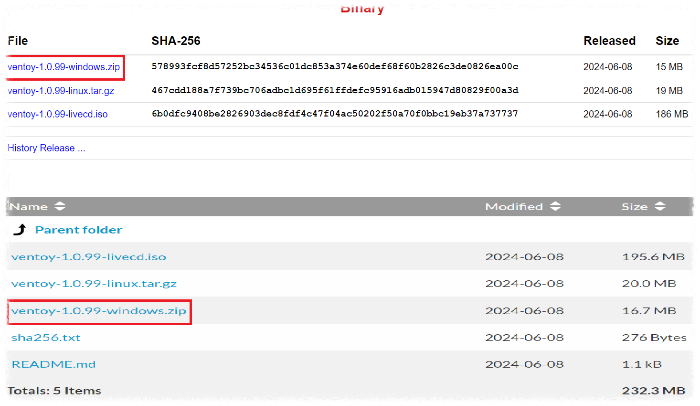Click the 1.1 kB size cell
700x406 pixels.
click(642, 364)
